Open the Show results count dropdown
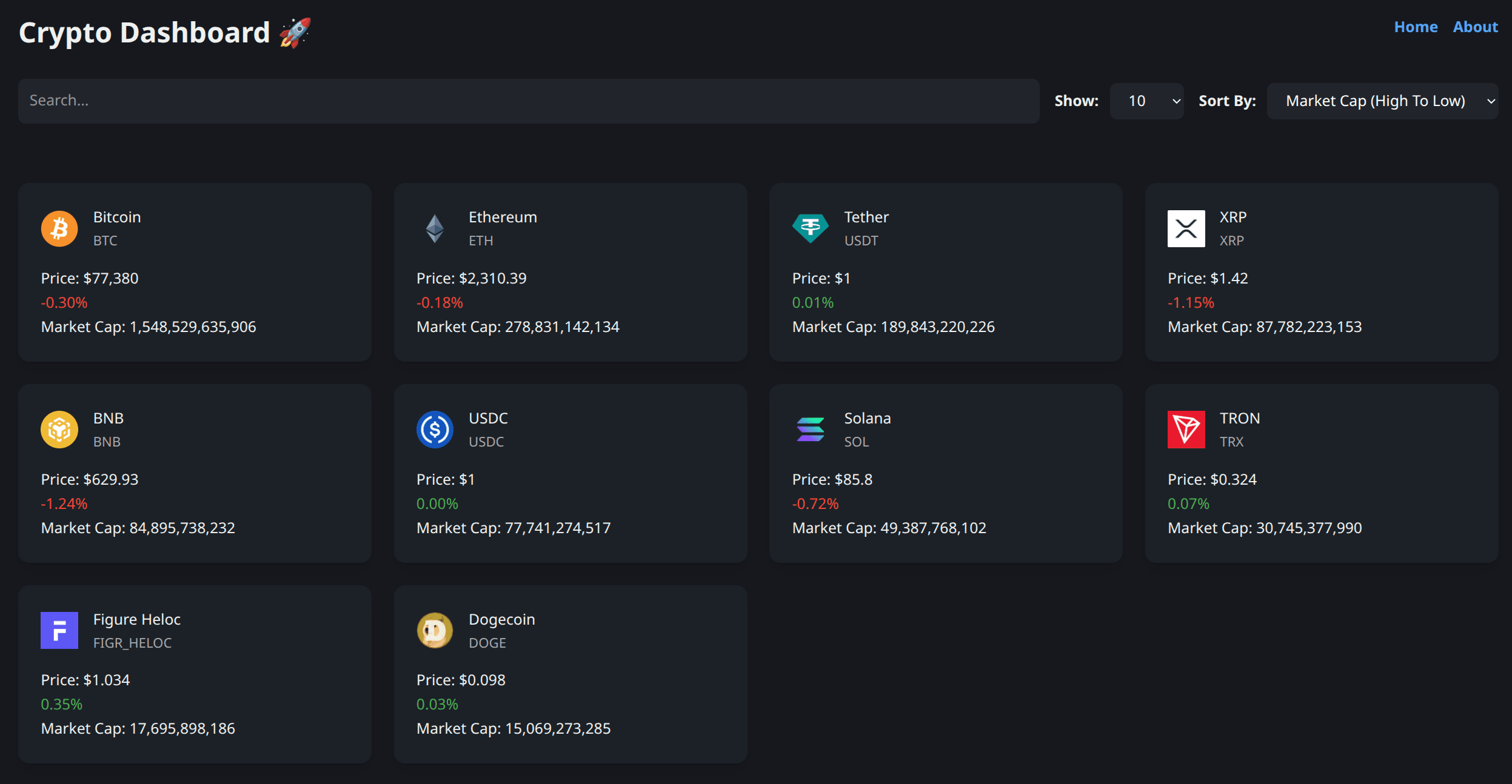The image size is (1512, 784). coord(1146,101)
